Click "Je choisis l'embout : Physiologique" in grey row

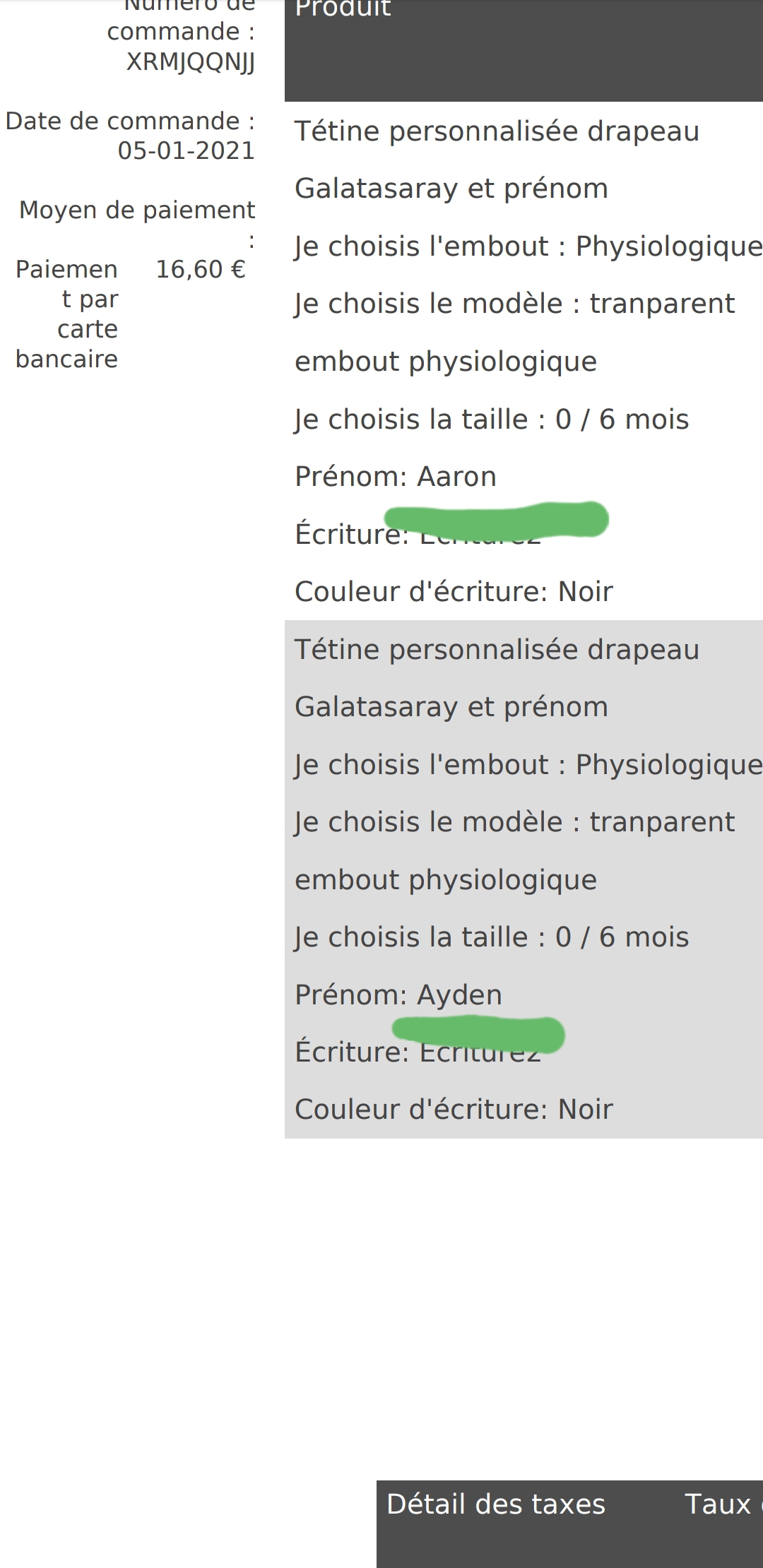coord(528,765)
